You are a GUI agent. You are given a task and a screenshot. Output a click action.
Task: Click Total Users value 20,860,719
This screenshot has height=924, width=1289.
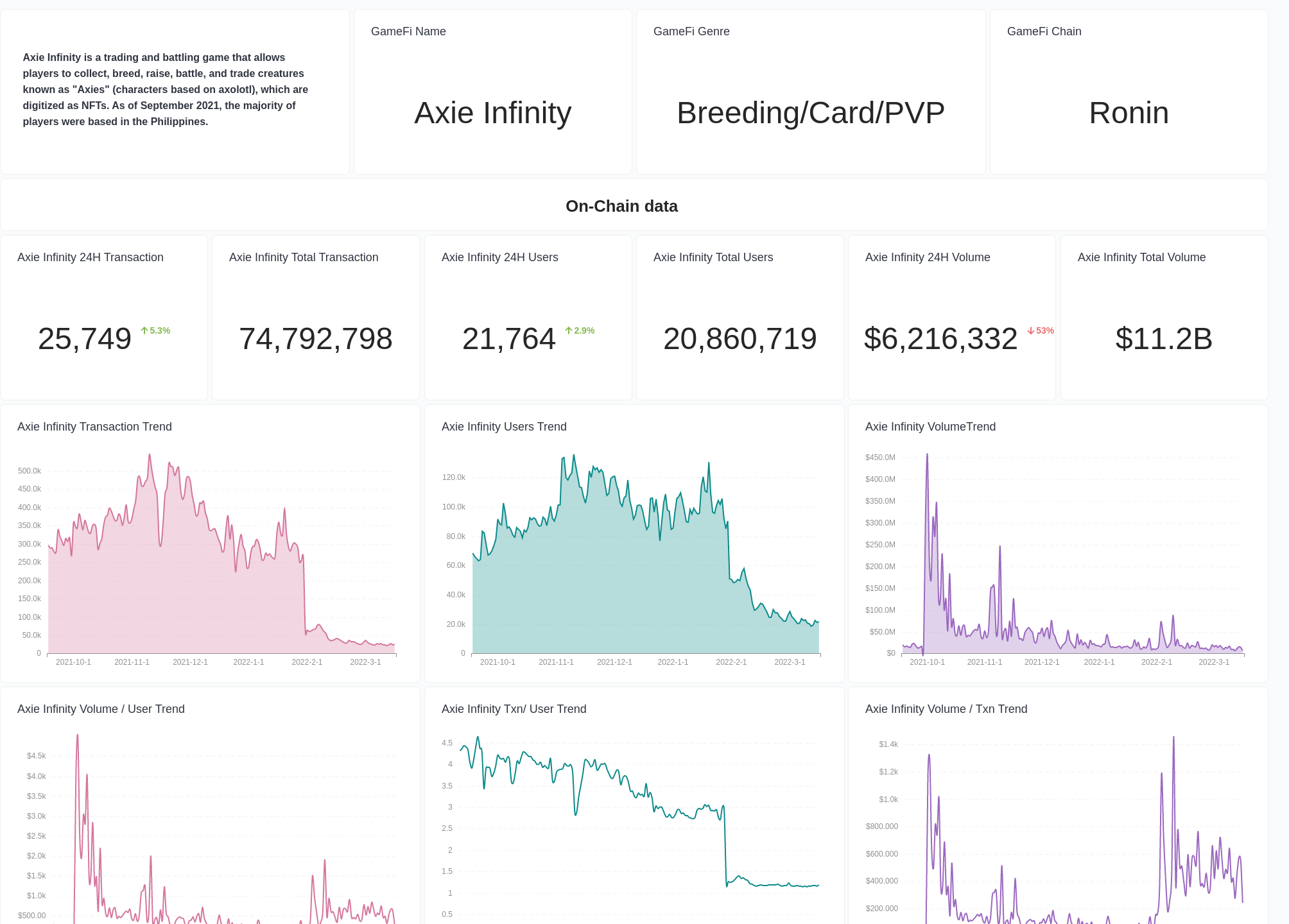(740, 339)
